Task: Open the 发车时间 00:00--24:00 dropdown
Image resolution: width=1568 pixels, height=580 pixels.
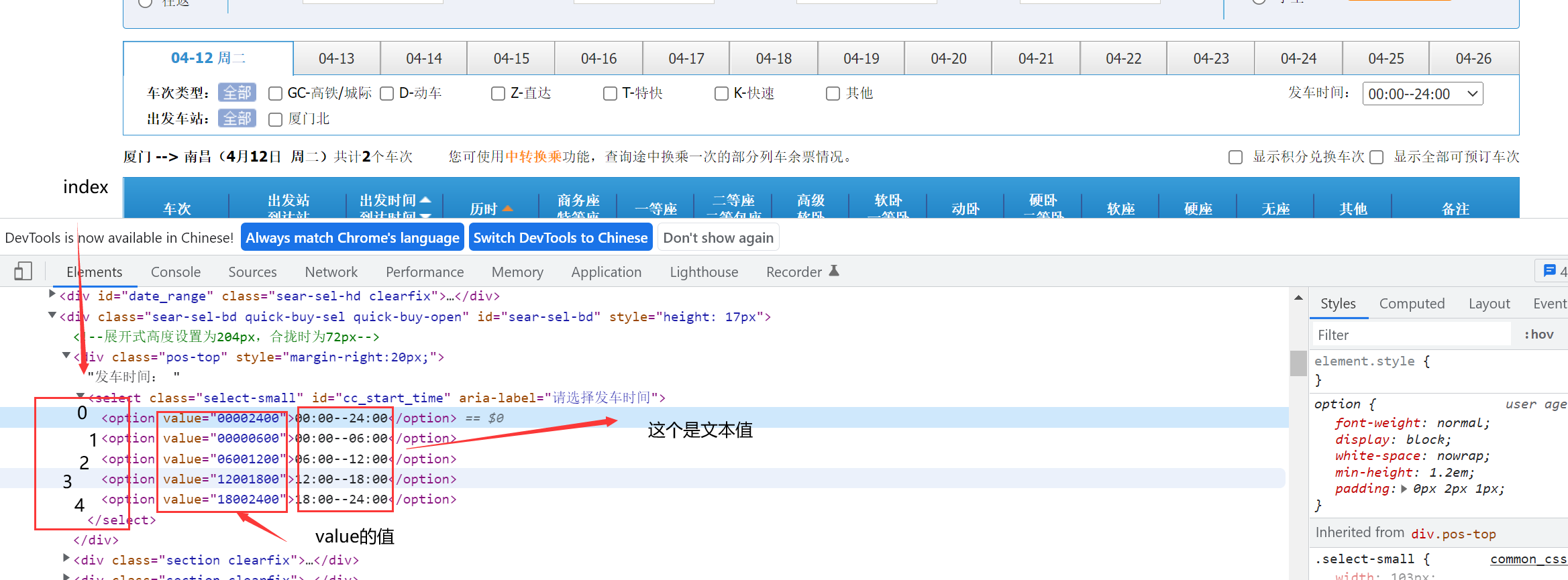Action: click(1422, 94)
